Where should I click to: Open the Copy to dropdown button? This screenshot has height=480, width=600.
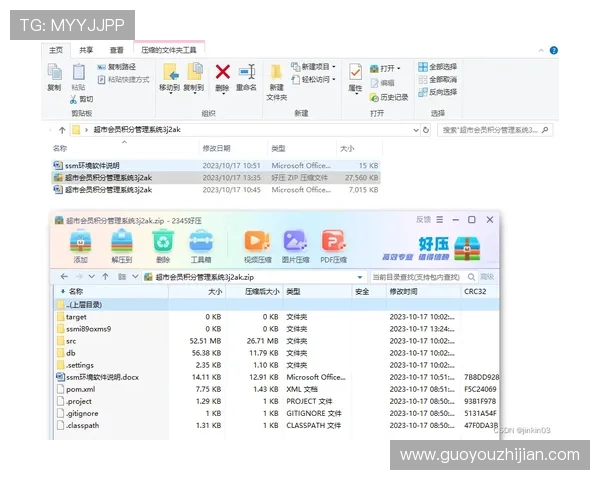pyautogui.click(x=194, y=78)
